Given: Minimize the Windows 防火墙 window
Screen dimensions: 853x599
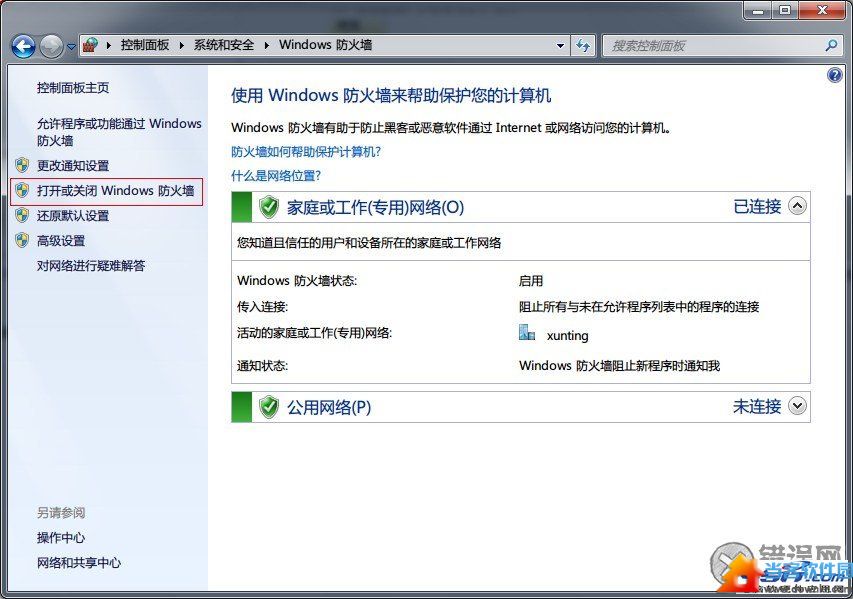Looking at the screenshot, I should tap(759, 10).
